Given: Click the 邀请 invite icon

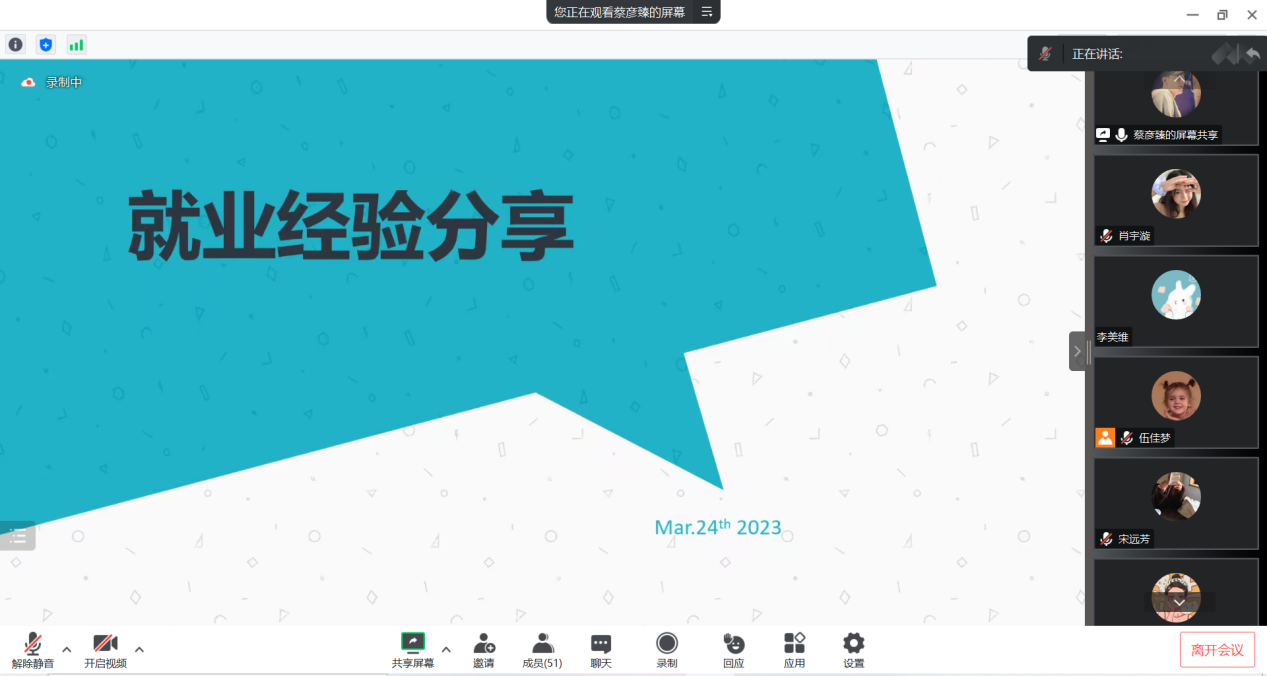Looking at the screenshot, I should coord(484,649).
